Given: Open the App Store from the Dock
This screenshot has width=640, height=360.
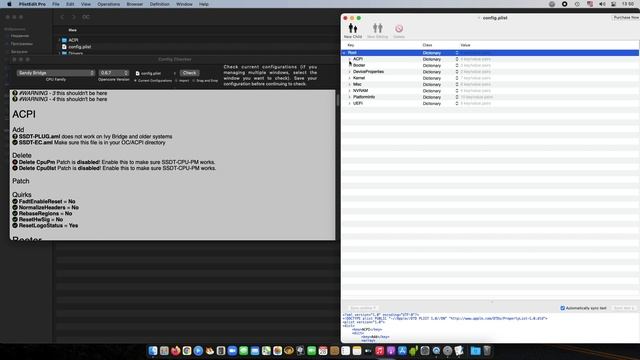Looking at the screenshot, I should click(402, 351).
